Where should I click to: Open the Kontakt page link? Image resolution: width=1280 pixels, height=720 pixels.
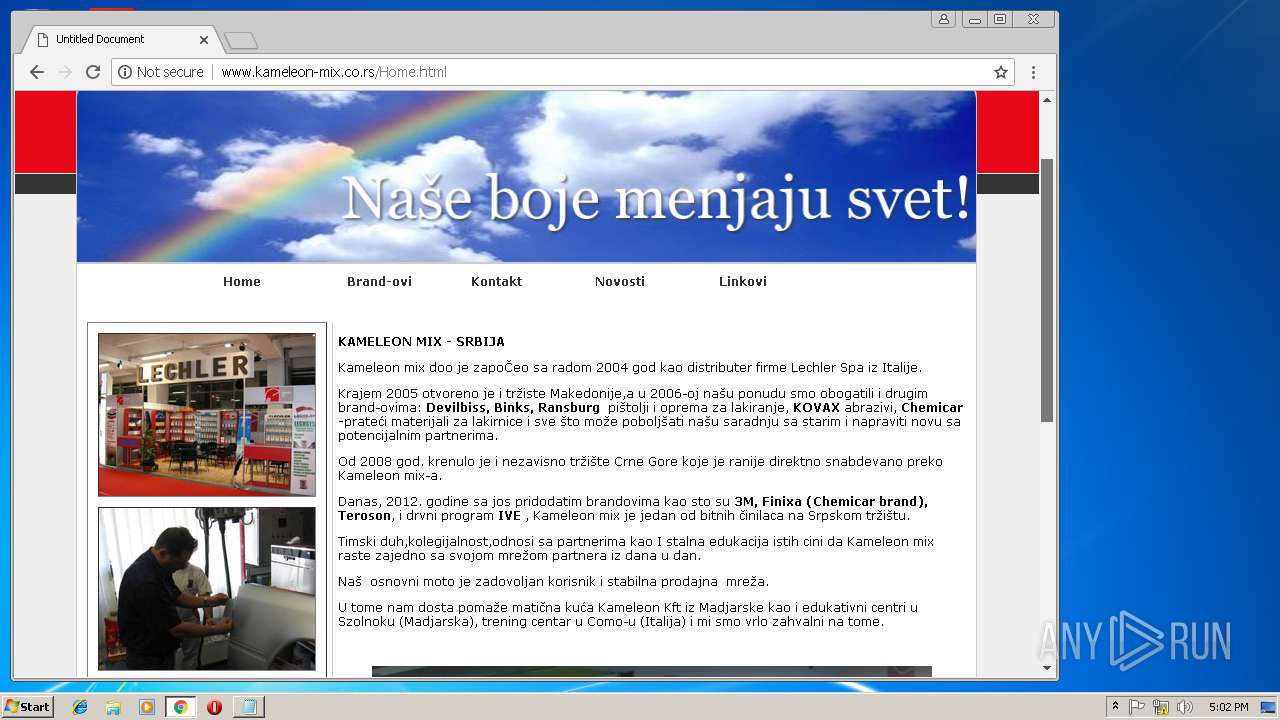(x=496, y=282)
